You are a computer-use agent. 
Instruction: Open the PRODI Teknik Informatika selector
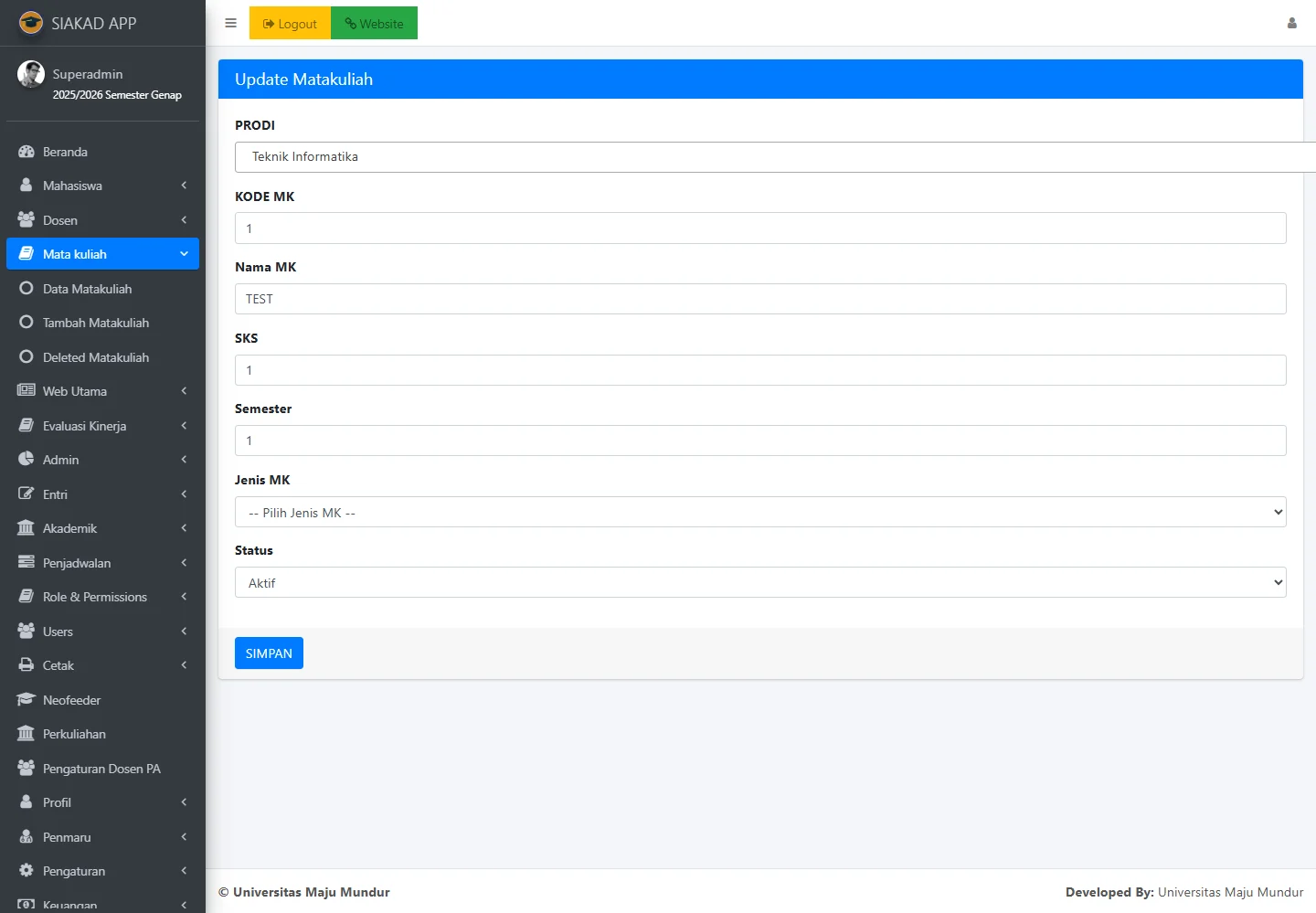coord(768,157)
